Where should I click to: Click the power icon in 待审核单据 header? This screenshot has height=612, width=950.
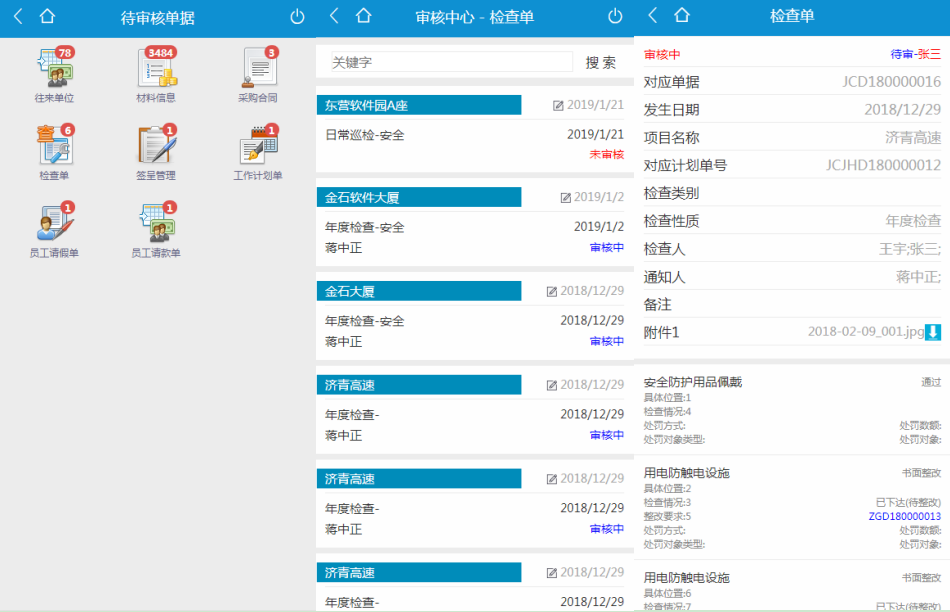(297, 17)
